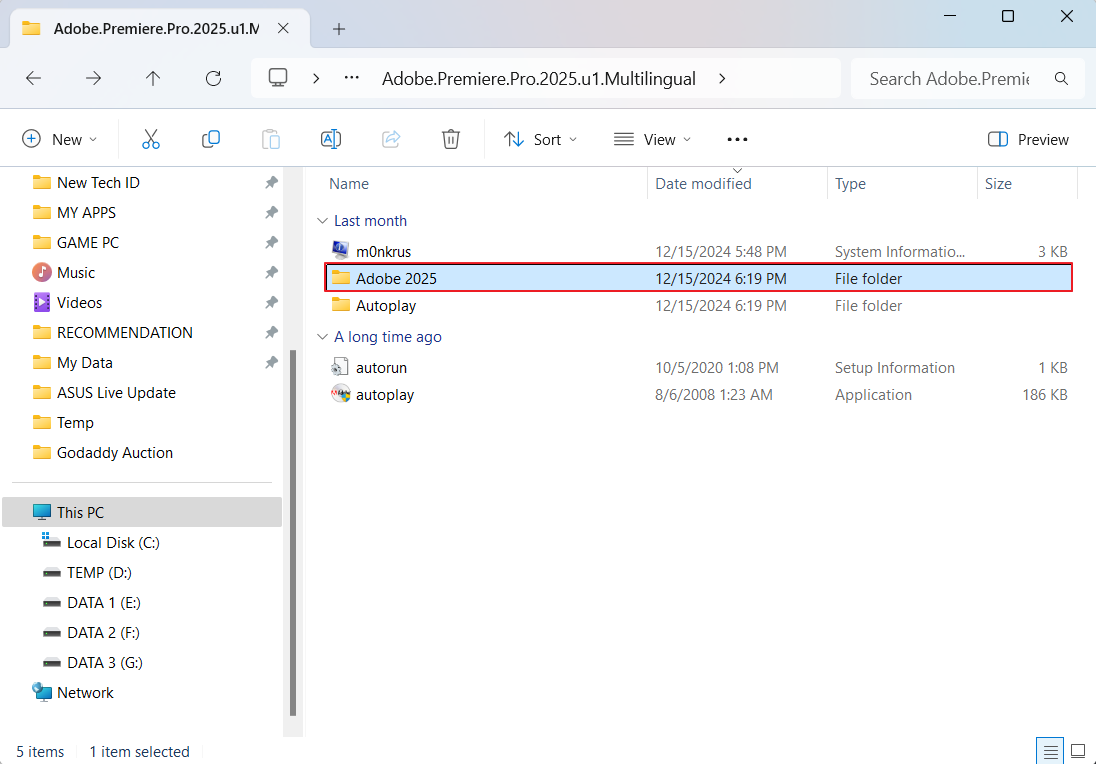Select This PC in navigation pane

click(x=142, y=512)
